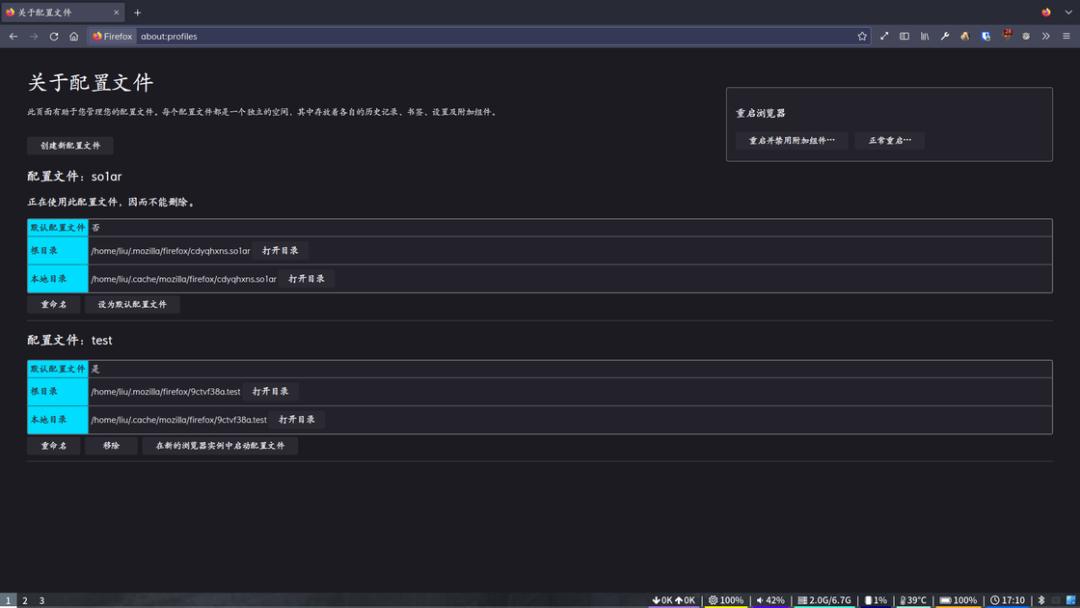1080x608 pixels.
Task: Click the 配置文件：test heading
Action: click(70, 340)
